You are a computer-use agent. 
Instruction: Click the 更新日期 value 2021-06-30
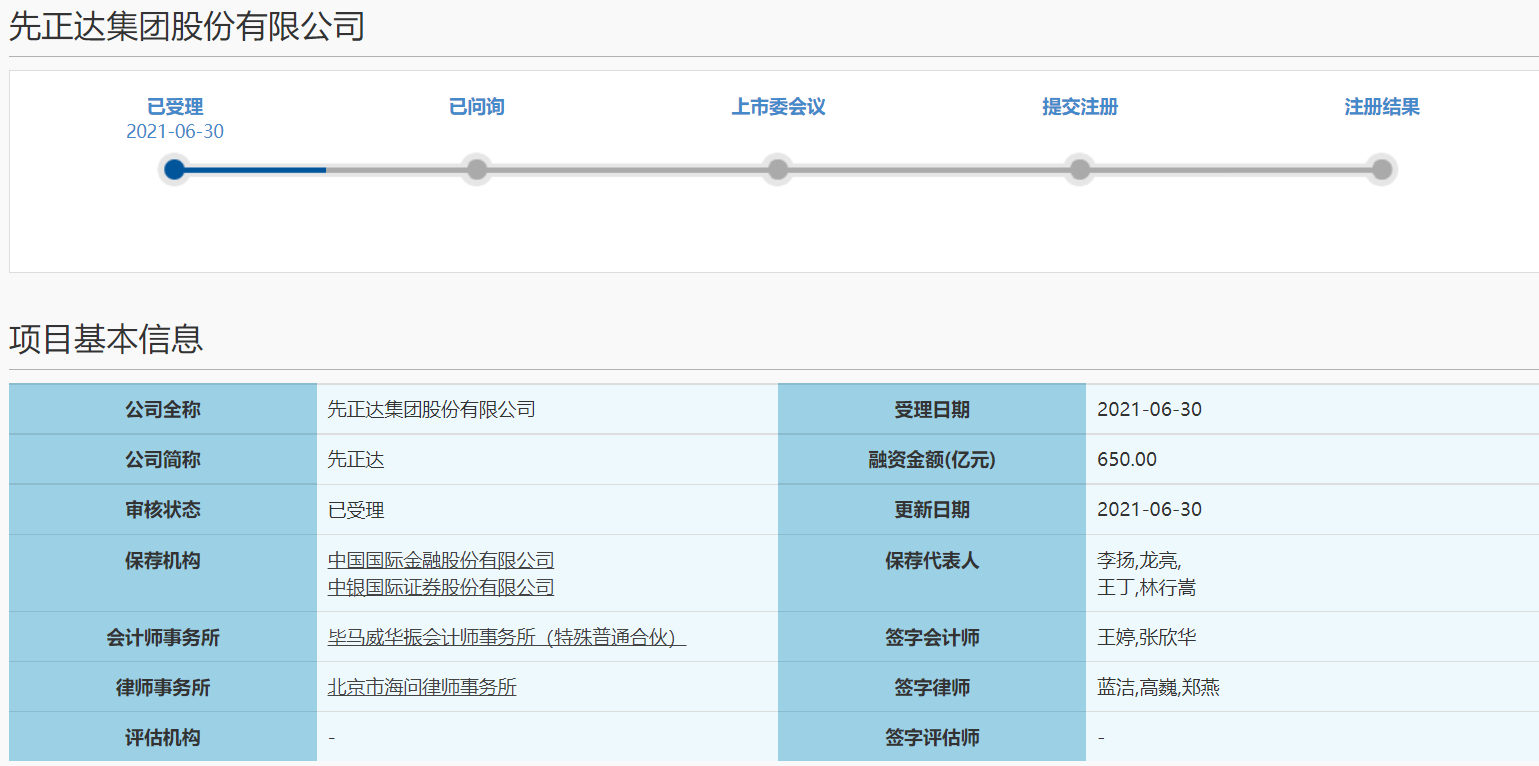(1149, 509)
